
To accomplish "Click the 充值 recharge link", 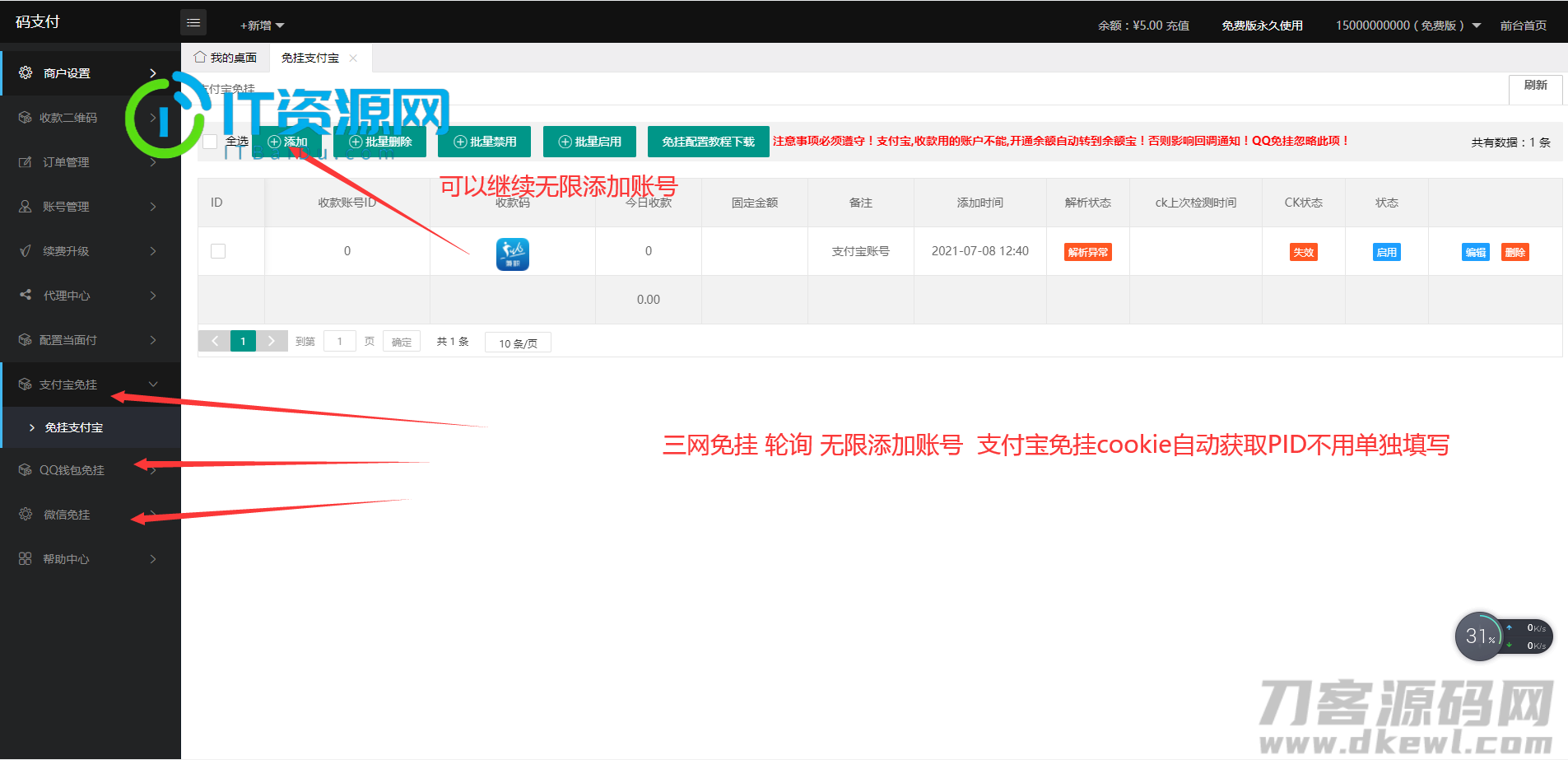I will tap(1177, 26).
